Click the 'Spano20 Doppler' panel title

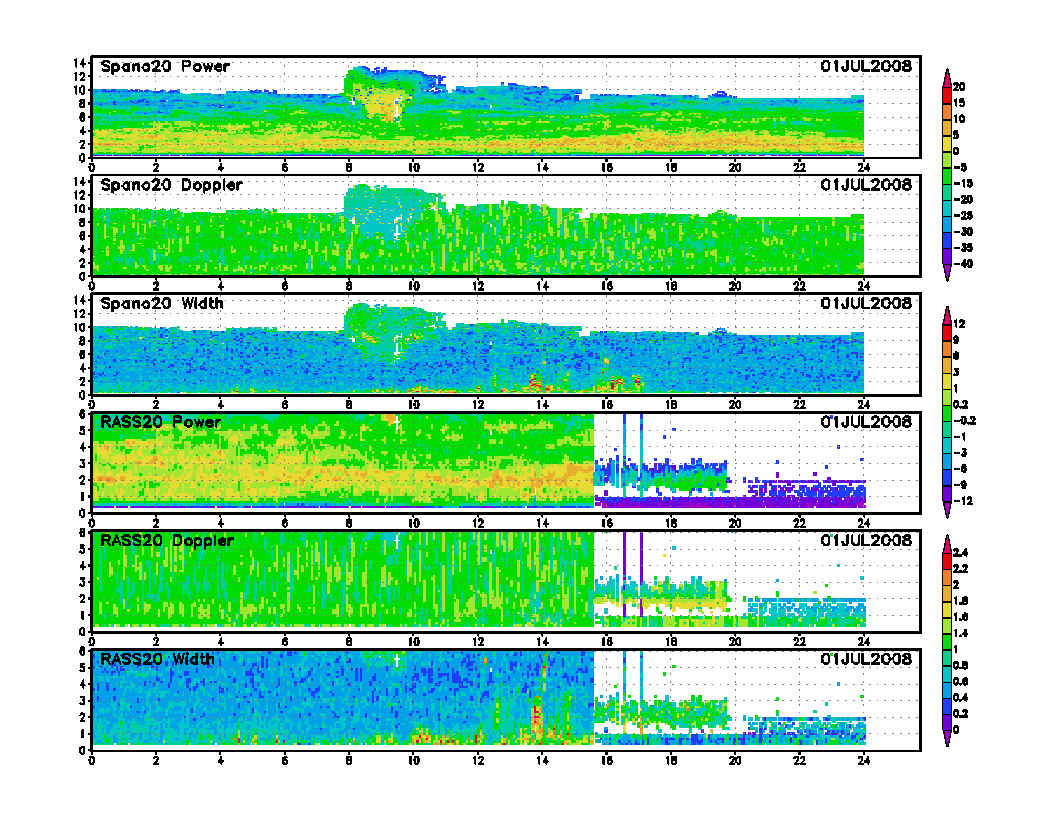click(x=171, y=184)
